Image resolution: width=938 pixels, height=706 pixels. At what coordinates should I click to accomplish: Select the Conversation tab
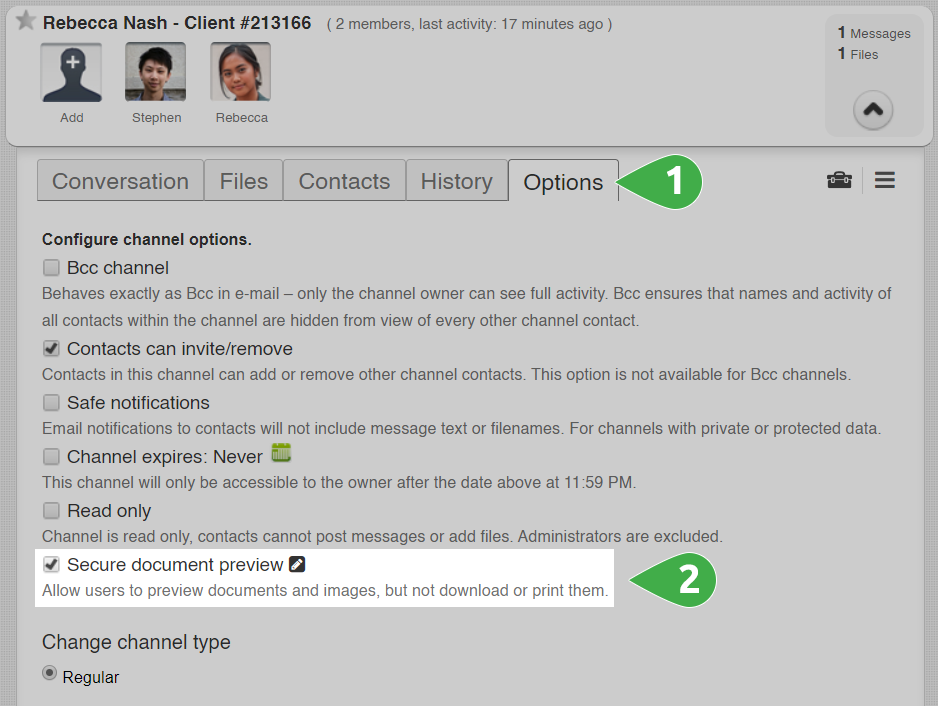[119, 180]
